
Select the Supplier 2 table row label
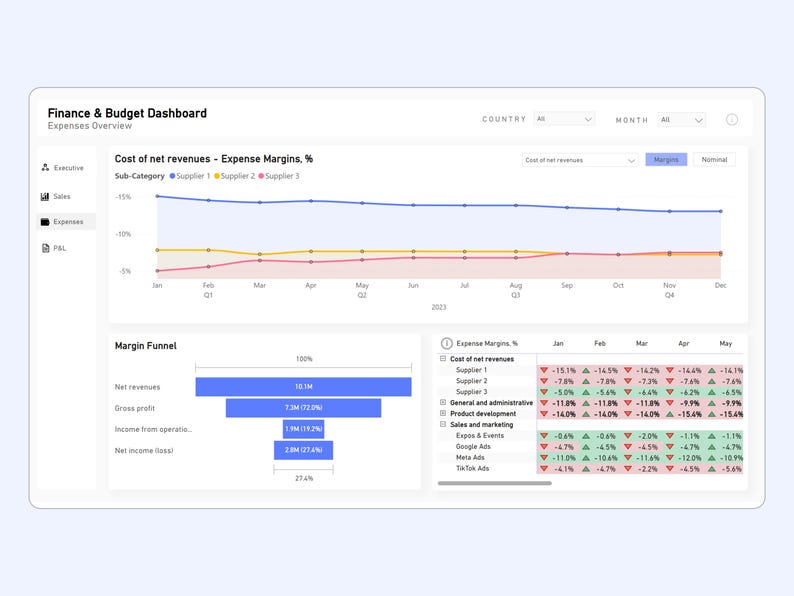coord(471,381)
